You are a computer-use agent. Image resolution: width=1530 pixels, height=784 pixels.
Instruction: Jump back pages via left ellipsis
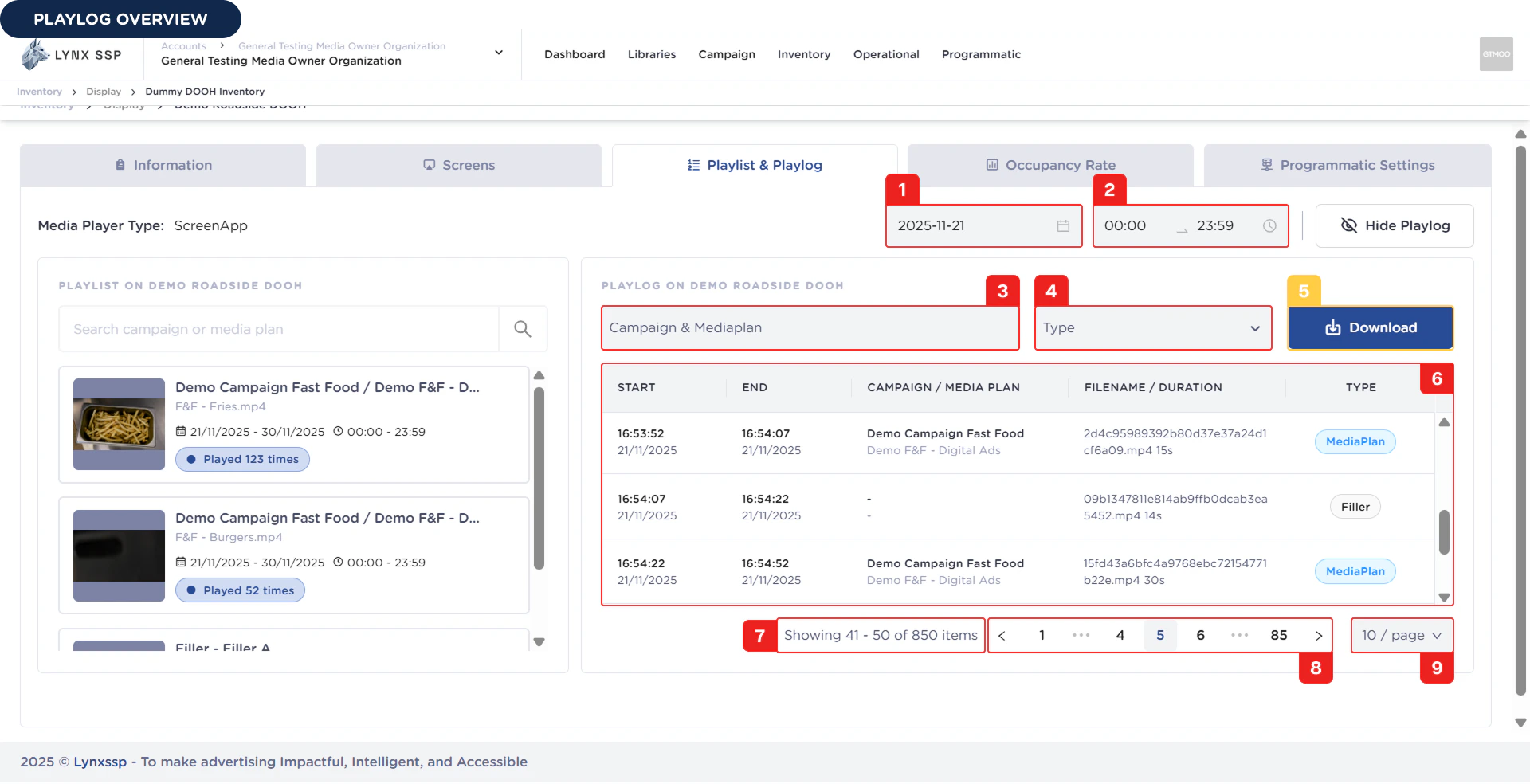point(1081,636)
